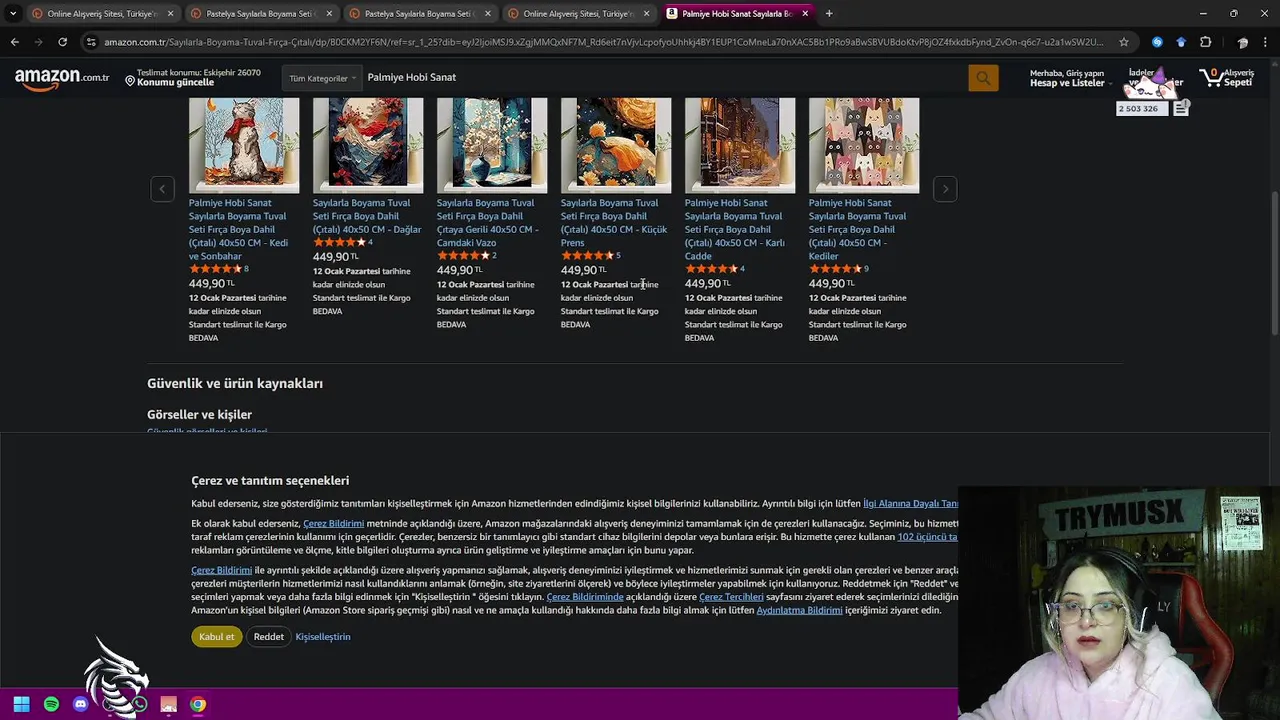The width and height of the screenshot is (1280, 720).
Task: Click Kedi ve Sonbahar product thumbnail
Action: [244, 145]
